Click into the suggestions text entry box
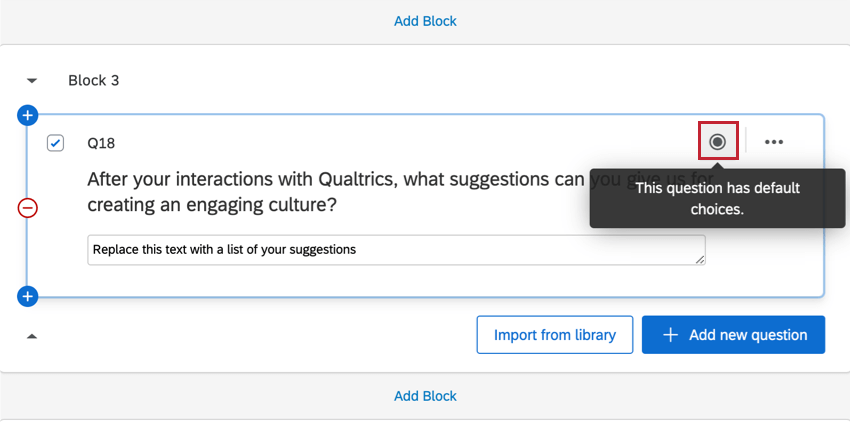This screenshot has height=425, width=850. [x=395, y=249]
